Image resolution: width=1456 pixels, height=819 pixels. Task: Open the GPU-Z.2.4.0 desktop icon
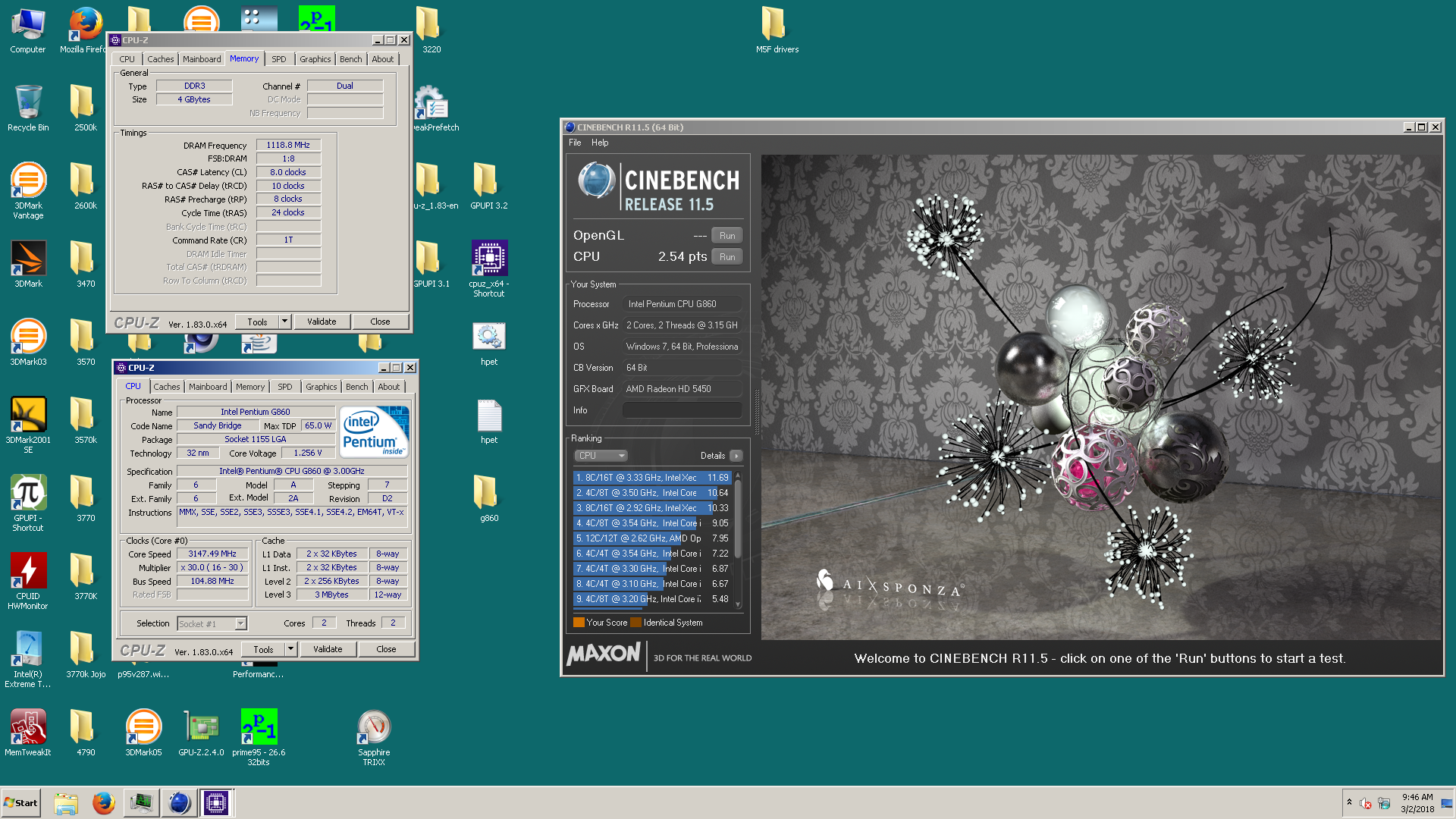pyautogui.click(x=201, y=733)
